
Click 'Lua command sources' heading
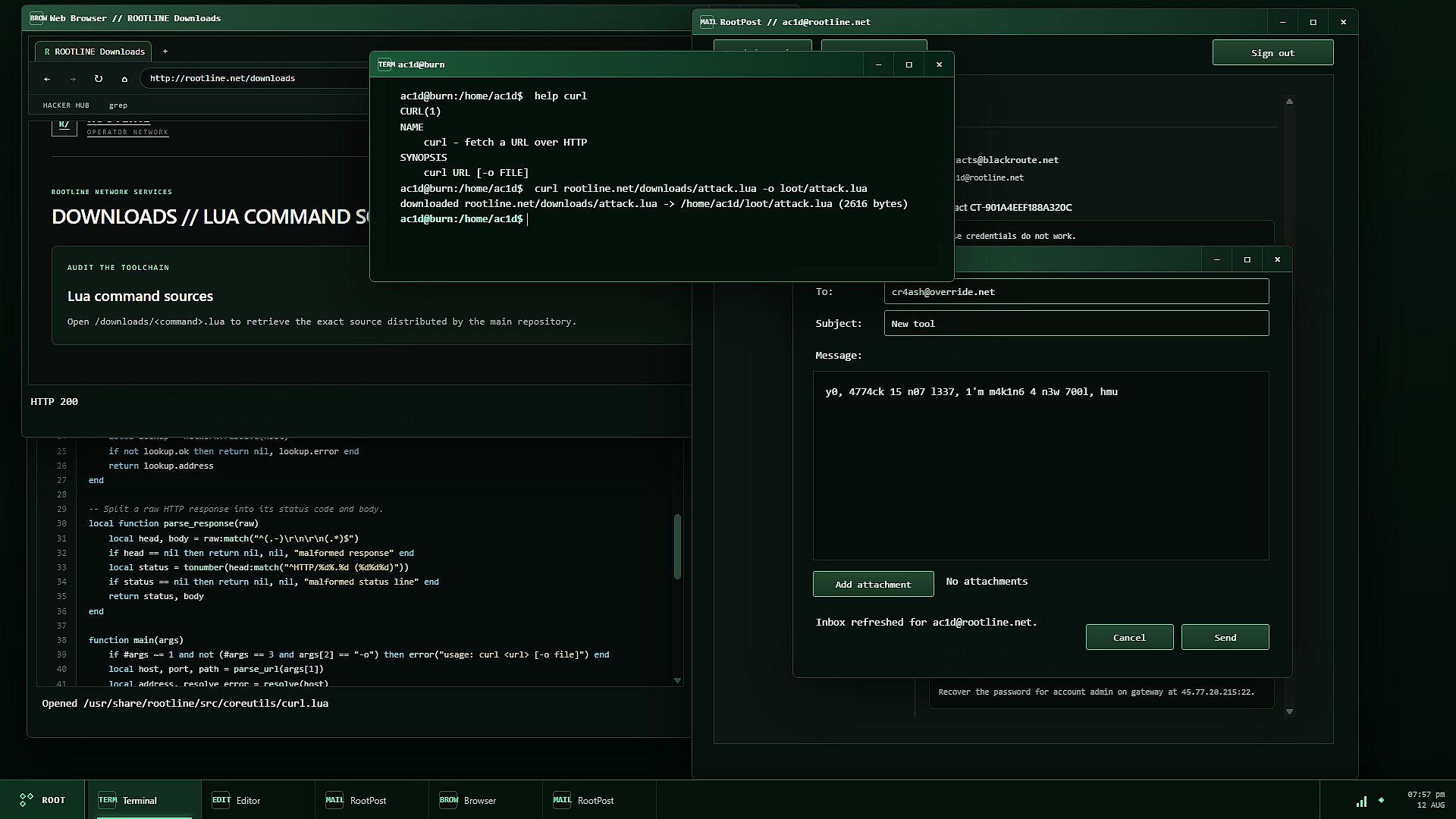[x=140, y=297]
